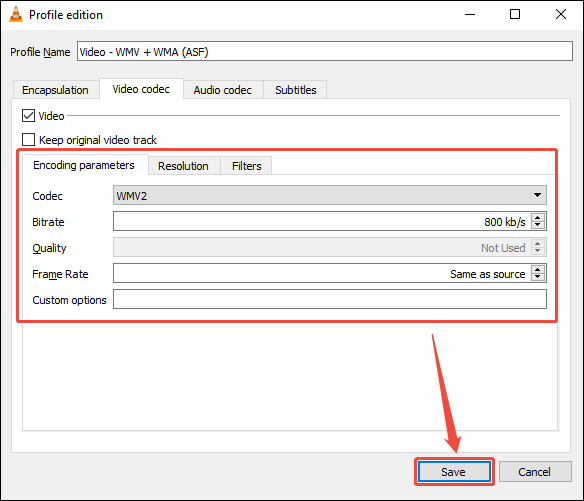Click the Quality spinner down arrow
Screen dimensions: 584x501
537,251
